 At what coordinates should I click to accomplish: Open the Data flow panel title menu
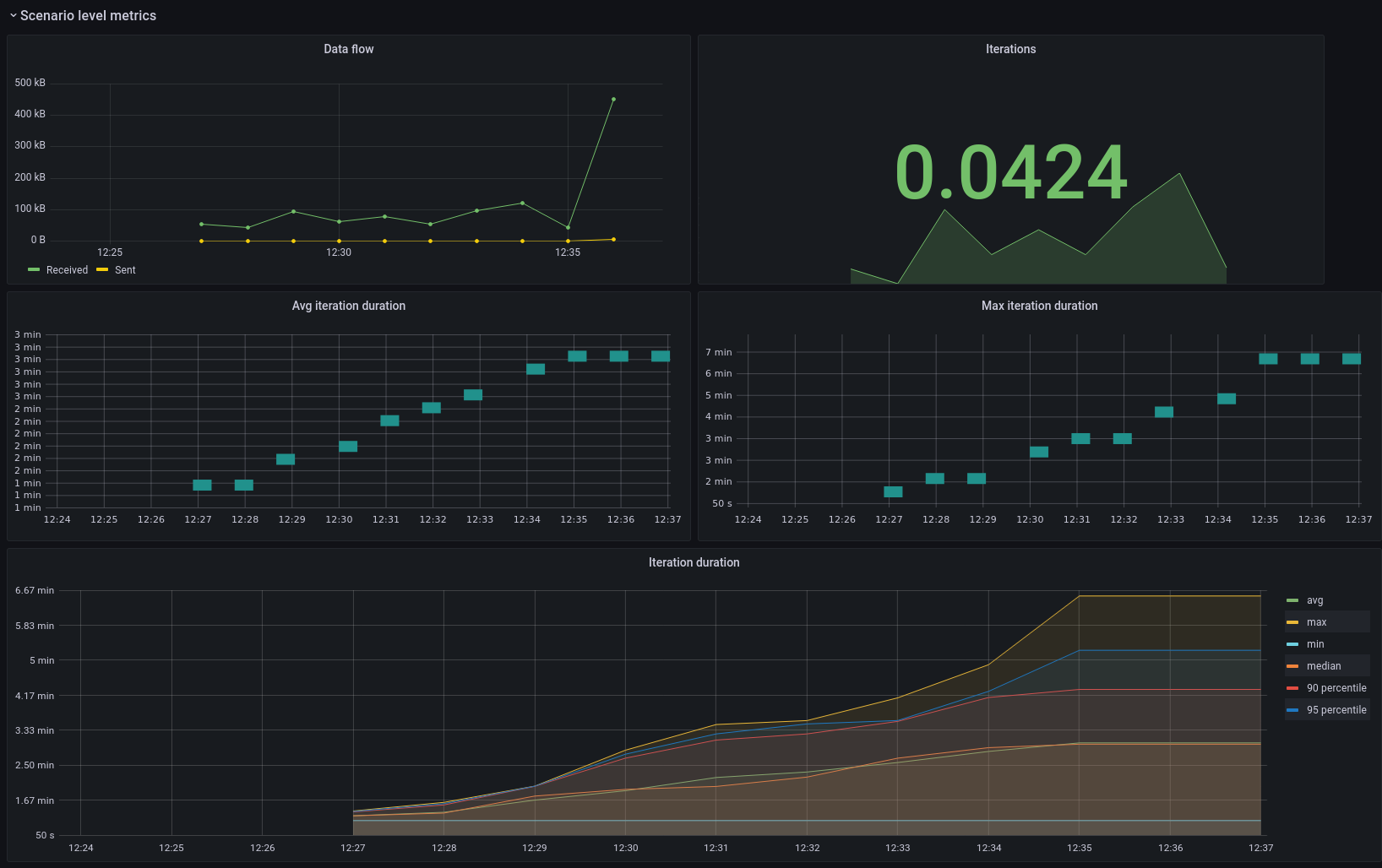[348, 49]
